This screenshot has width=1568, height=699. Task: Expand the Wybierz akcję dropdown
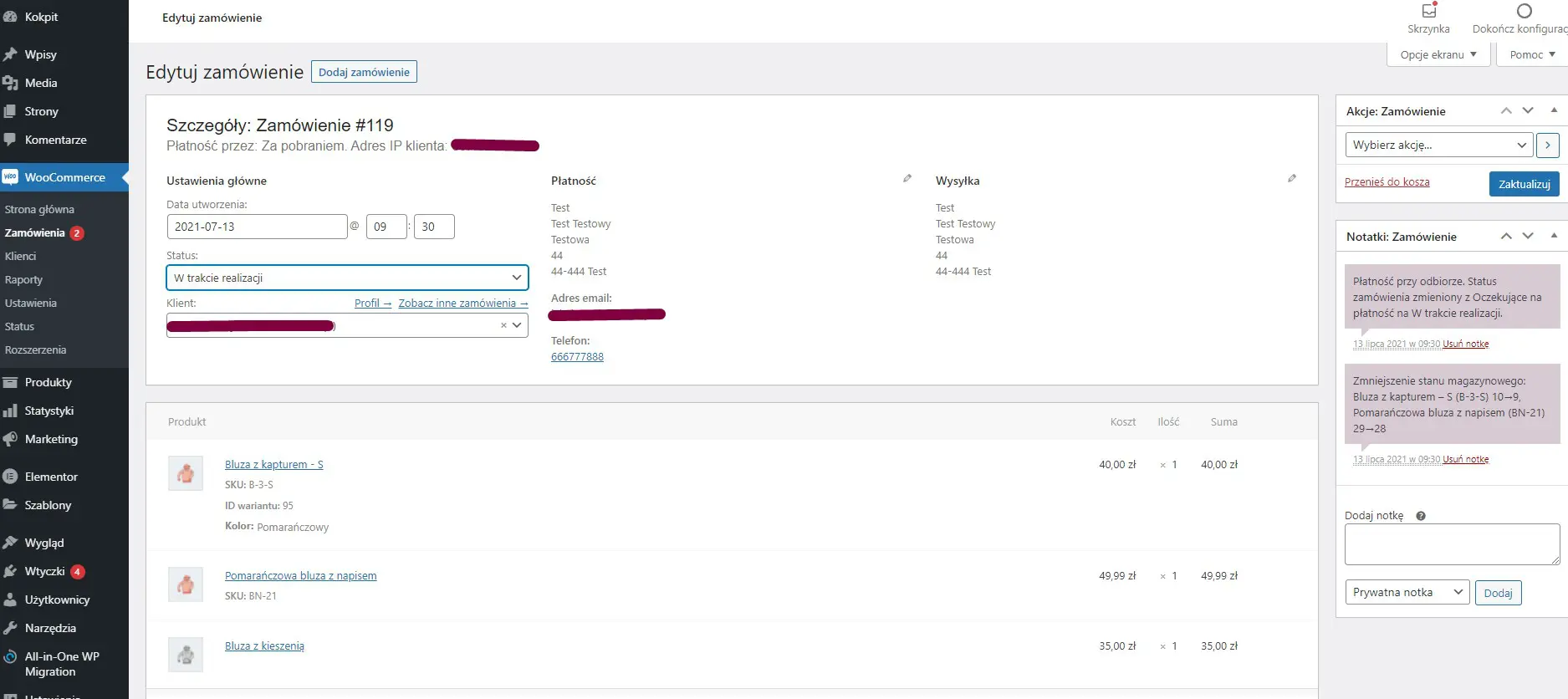(x=1438, y=145)
